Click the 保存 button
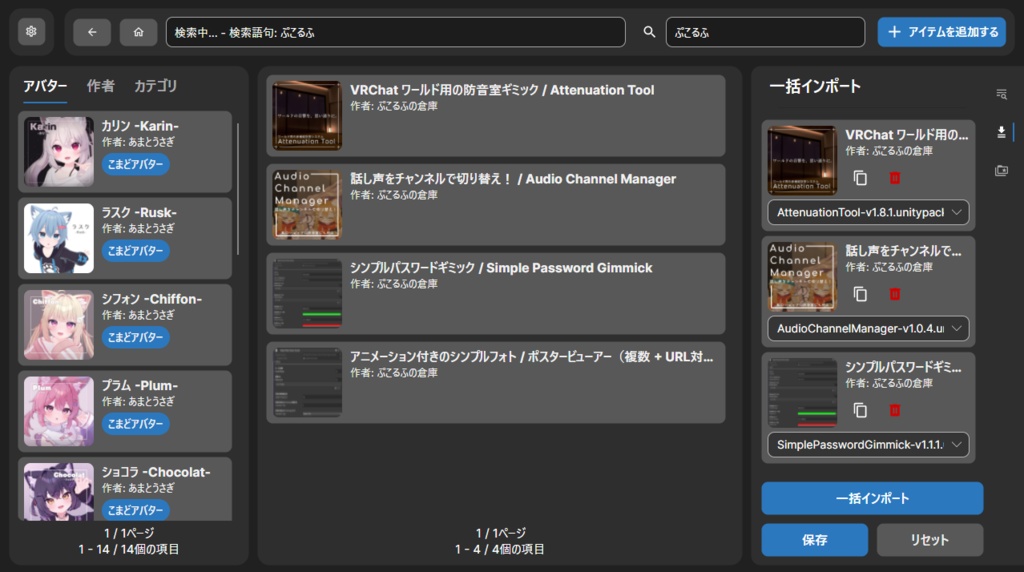Viewport: 1024px width, 572px height. click(x=814, y=540)
